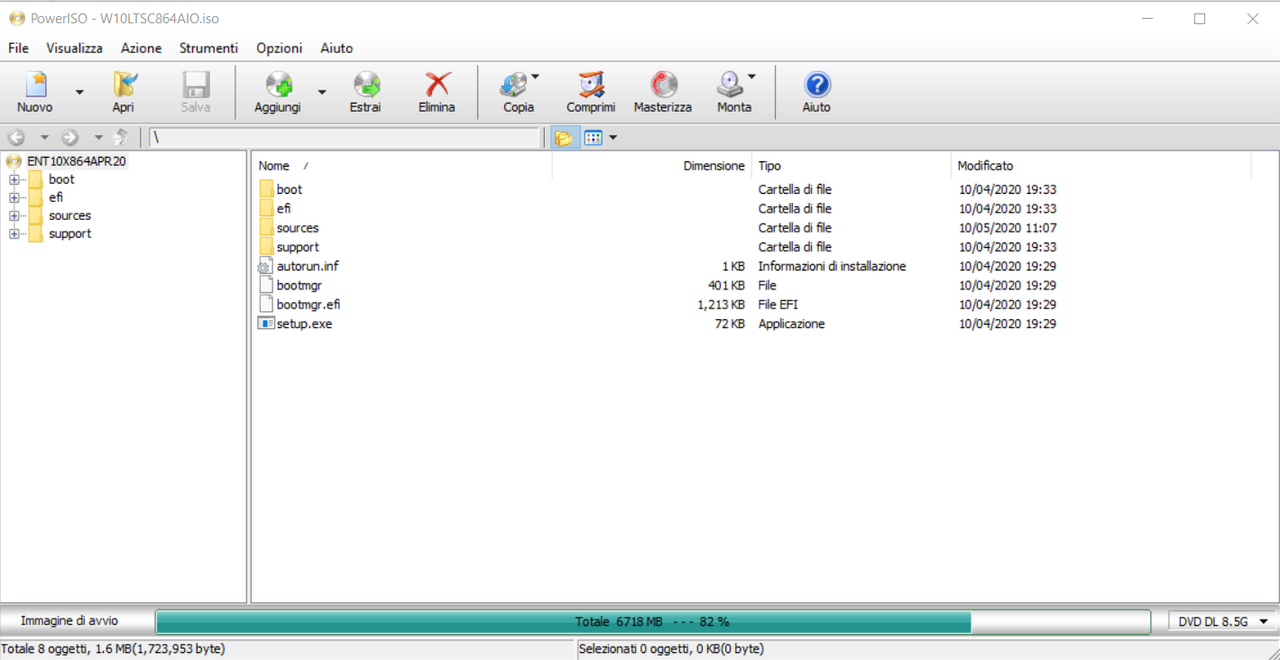1280x660 pixels.
Task: Open the Forward history dropdown arrow
Action: point(98,138)
